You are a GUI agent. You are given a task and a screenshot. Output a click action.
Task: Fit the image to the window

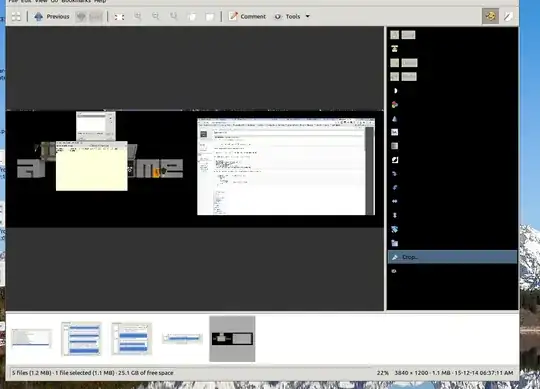coord(192,16)
